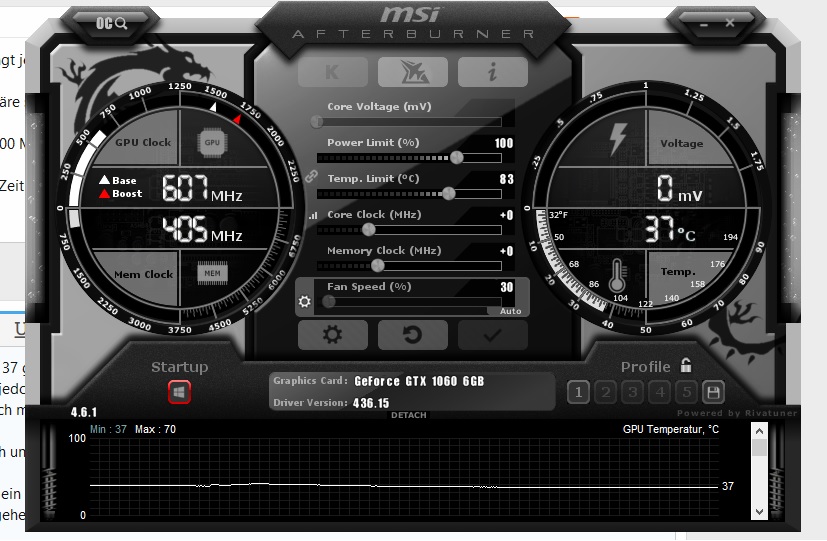Click the monitor graph scrollbar thumb

[x=759, y=448]
